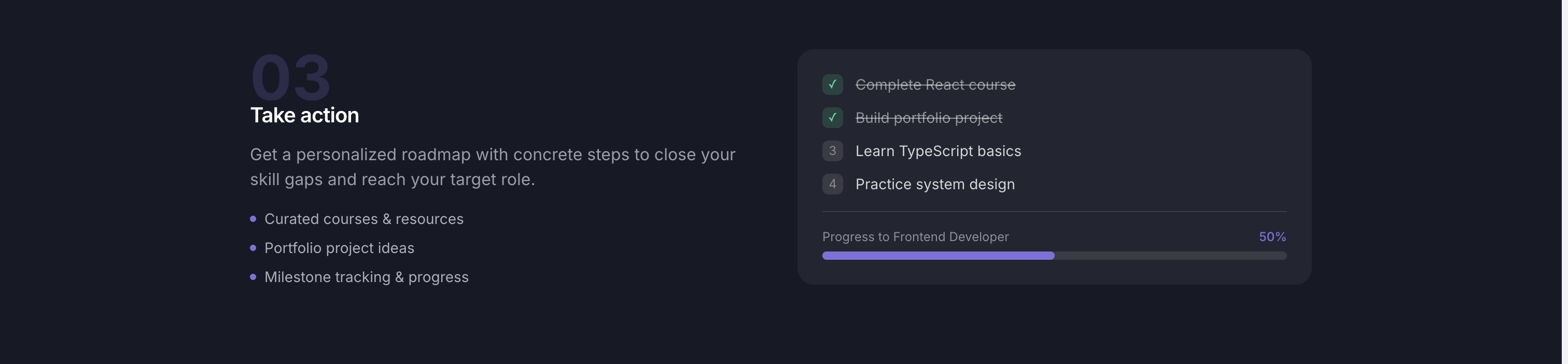Select Practice system design item
This screenshot has height=364, width=1568.
click(x=935, y=184)
